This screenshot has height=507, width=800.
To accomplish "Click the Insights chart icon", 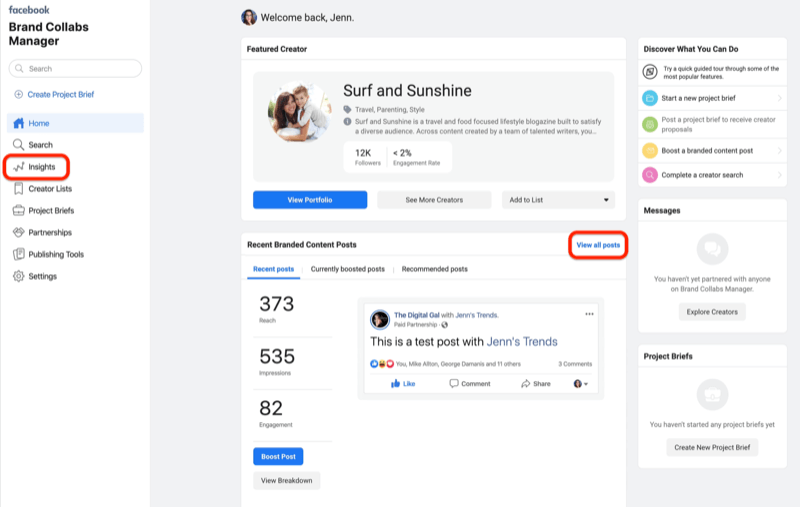I will (x=19, y=167).
